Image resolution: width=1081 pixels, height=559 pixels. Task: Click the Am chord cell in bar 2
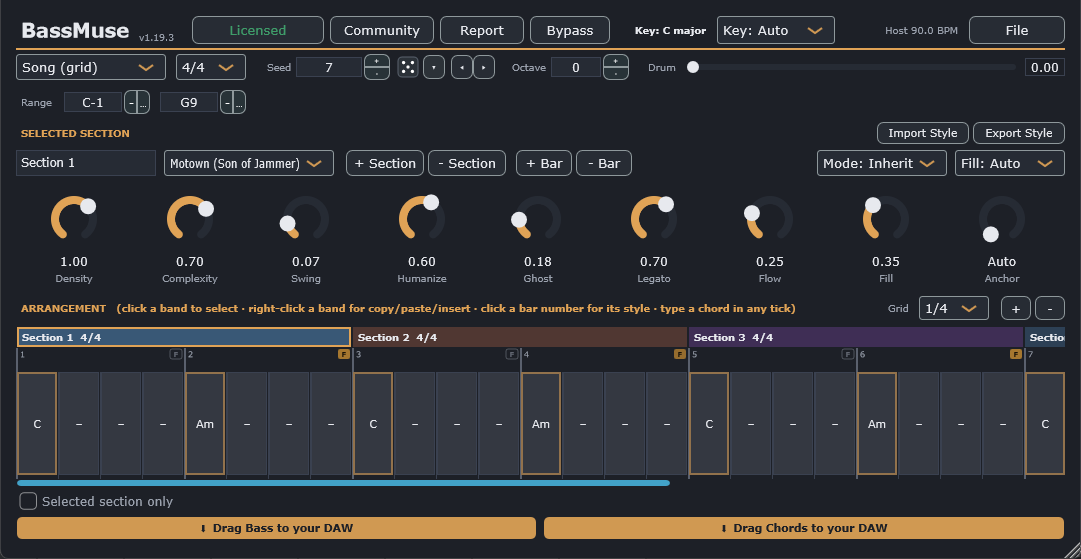[205, 424]
